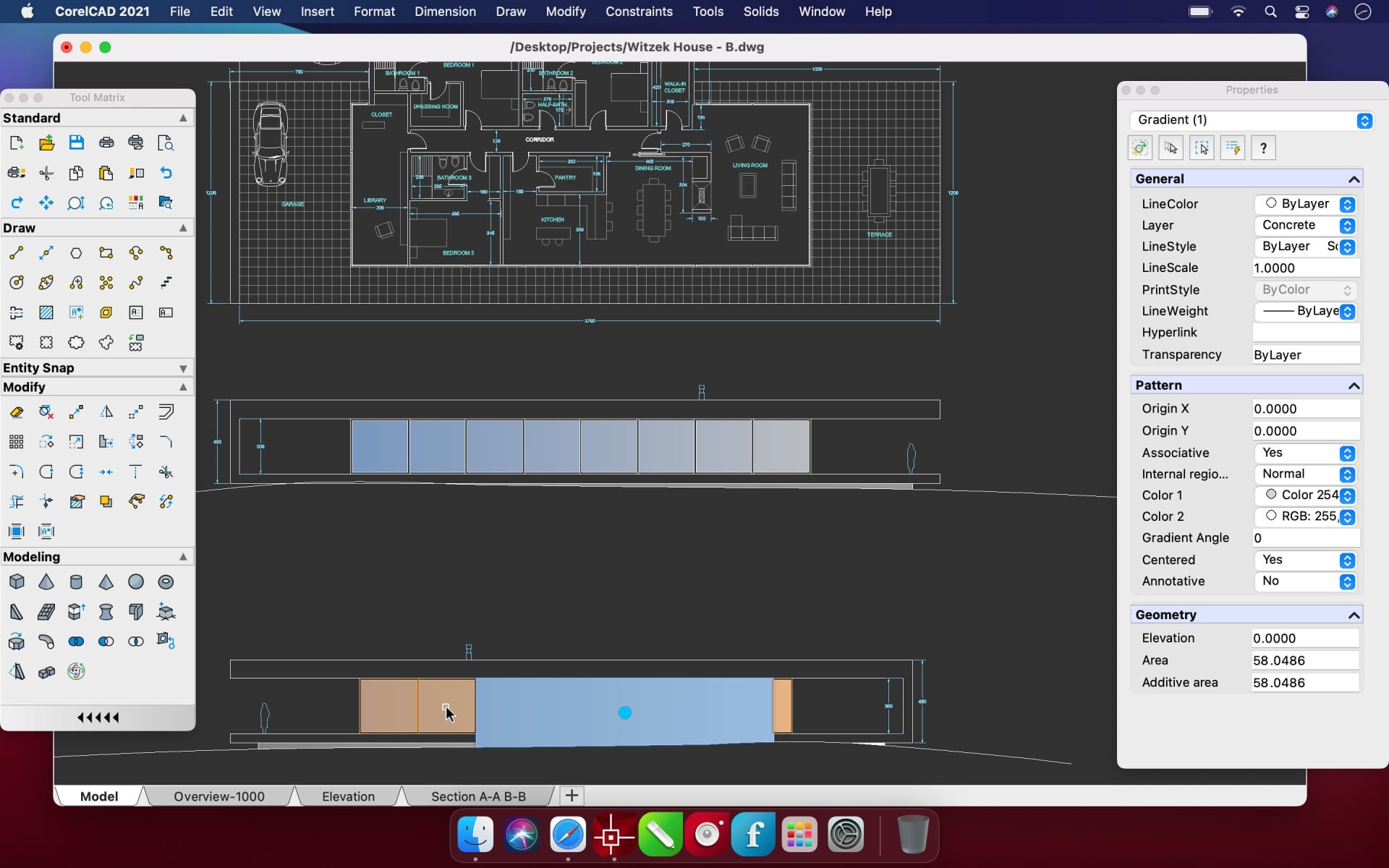Select the Hatch fill tool

pyautogui.click(x=46, y=312)
